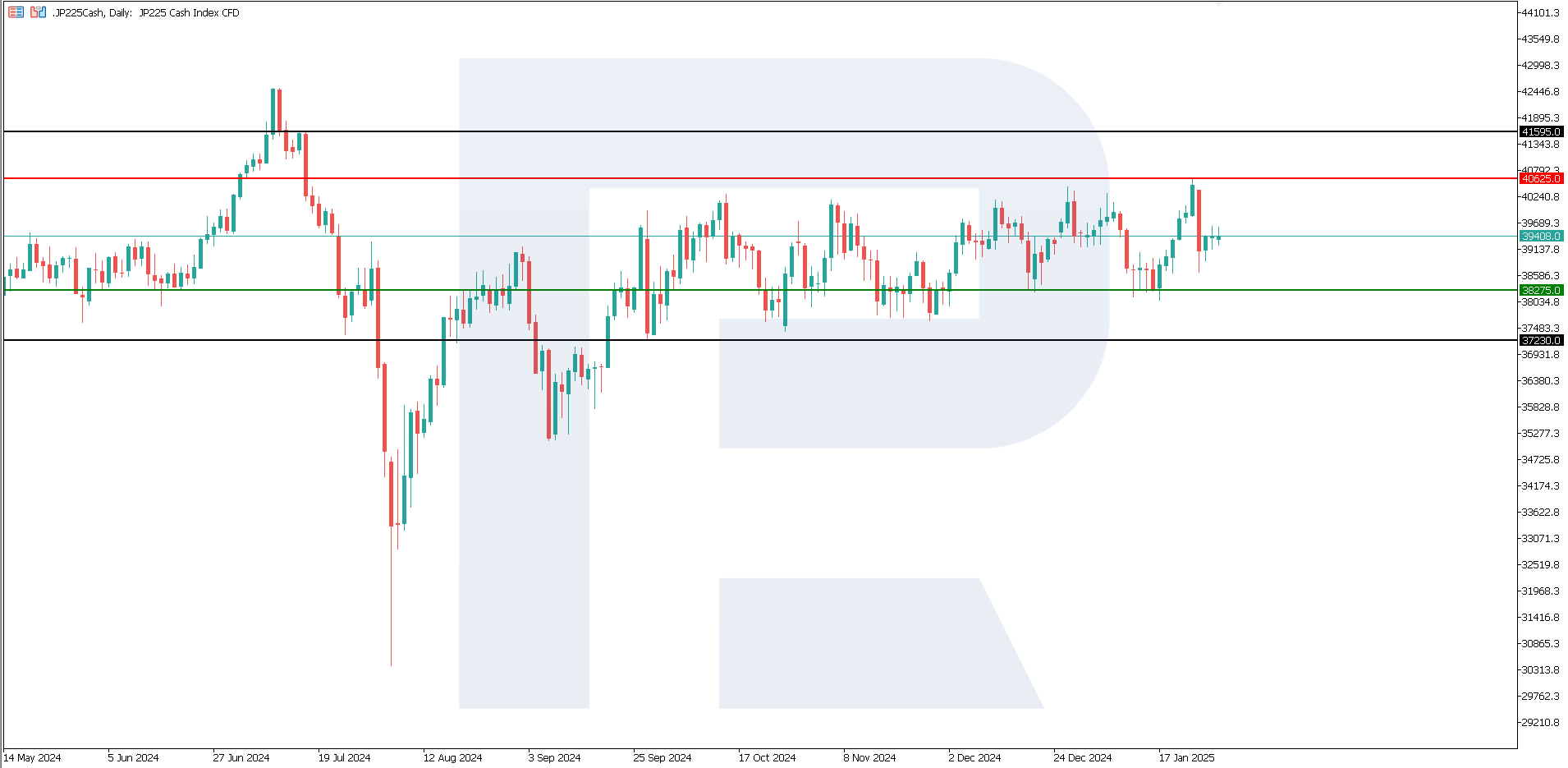Click the 44101.3 price scale value

point(1540,12)
